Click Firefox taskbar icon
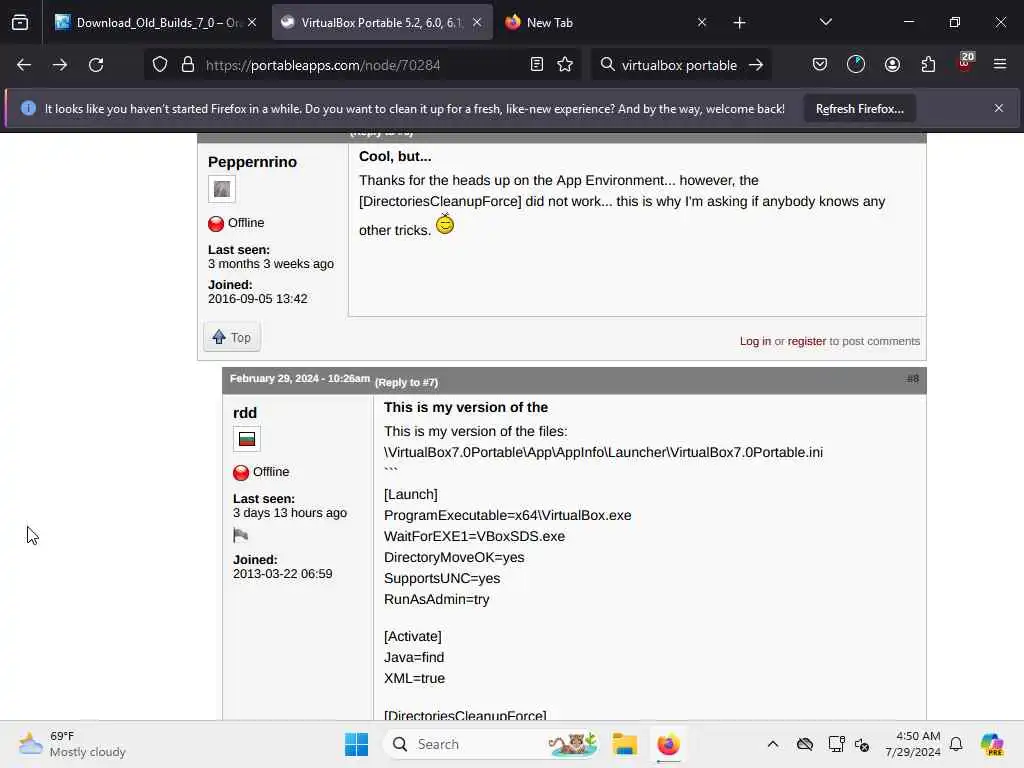The width and height of the screenshot is (1024, 768). pos(668,744)
